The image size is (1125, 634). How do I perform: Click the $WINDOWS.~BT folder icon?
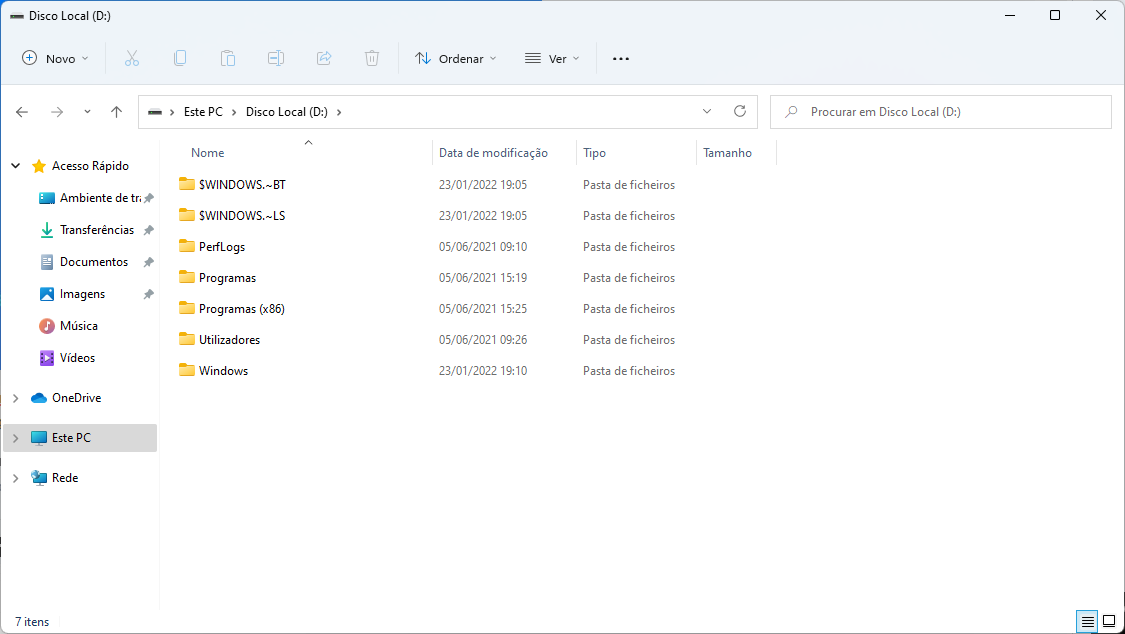pos(187,184)
